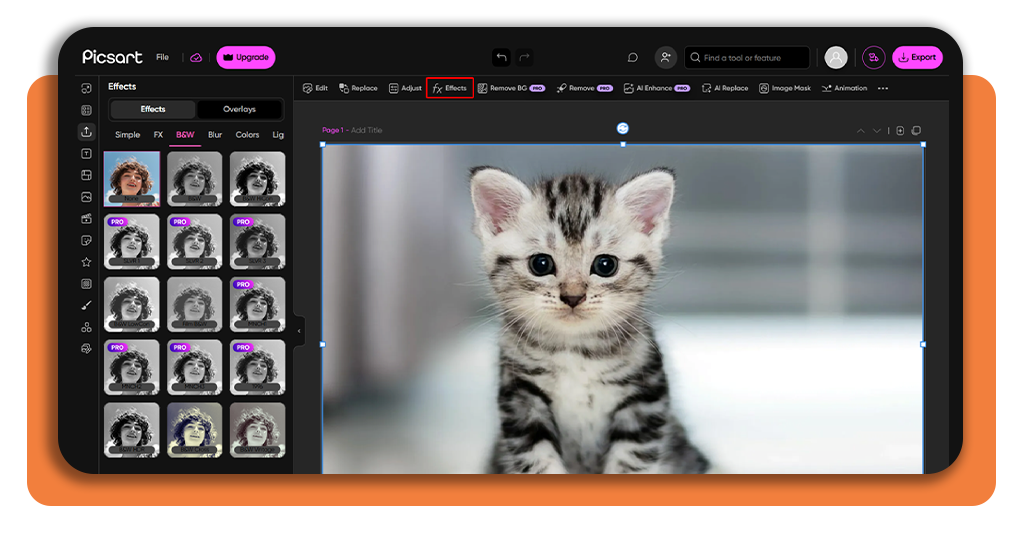
Task: Select the Text tool in sidebar
Action: [x=86, y=154]
